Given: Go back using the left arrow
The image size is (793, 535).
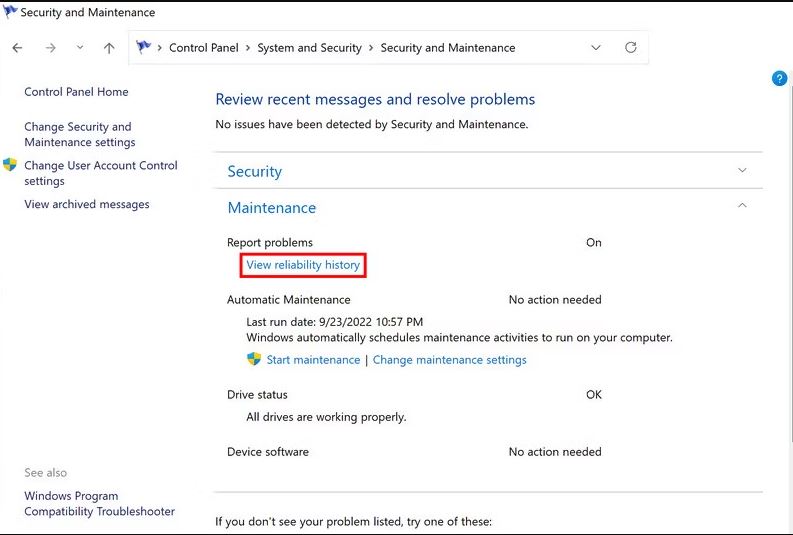Looking at the screenshot, I should click(17, 48).
